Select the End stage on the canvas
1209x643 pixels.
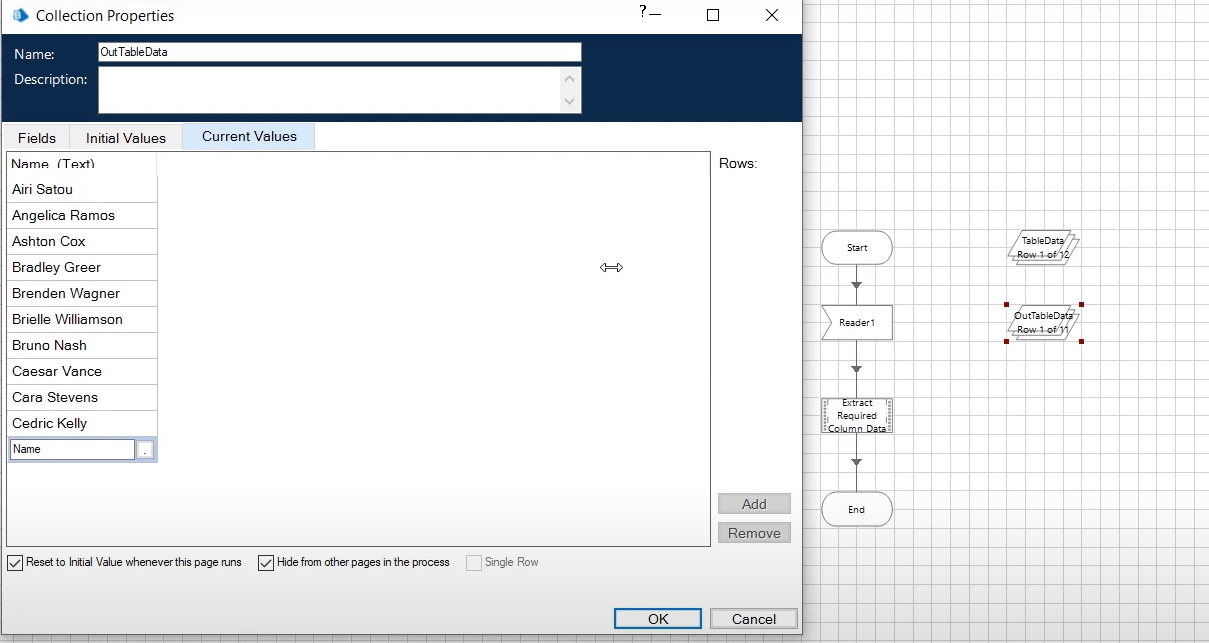pyautogui.click(x=857, y=509)
